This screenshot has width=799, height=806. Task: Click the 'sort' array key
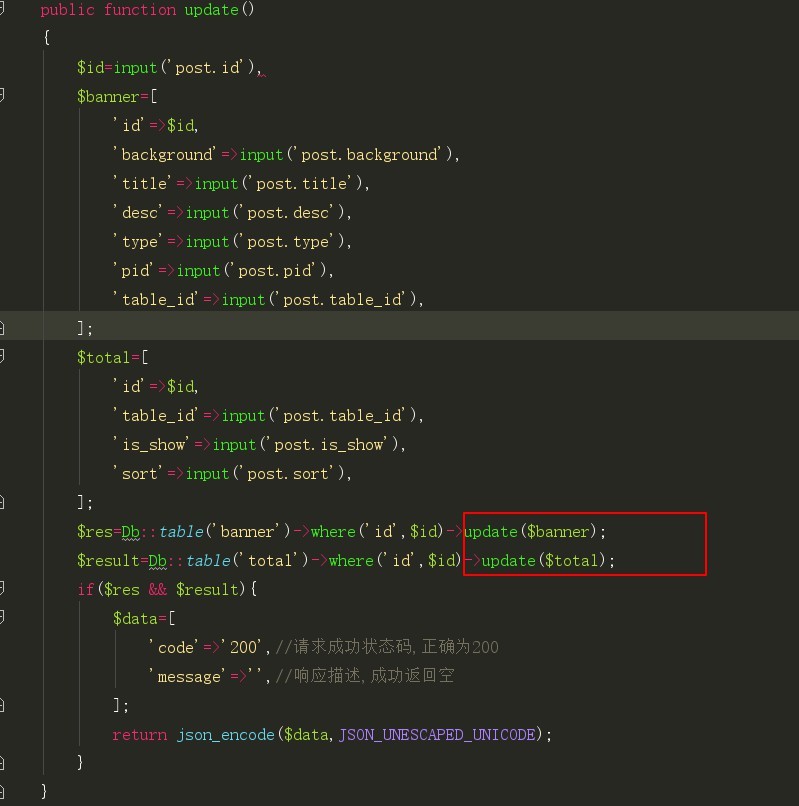pyautogui.click(x=138, y=473)
